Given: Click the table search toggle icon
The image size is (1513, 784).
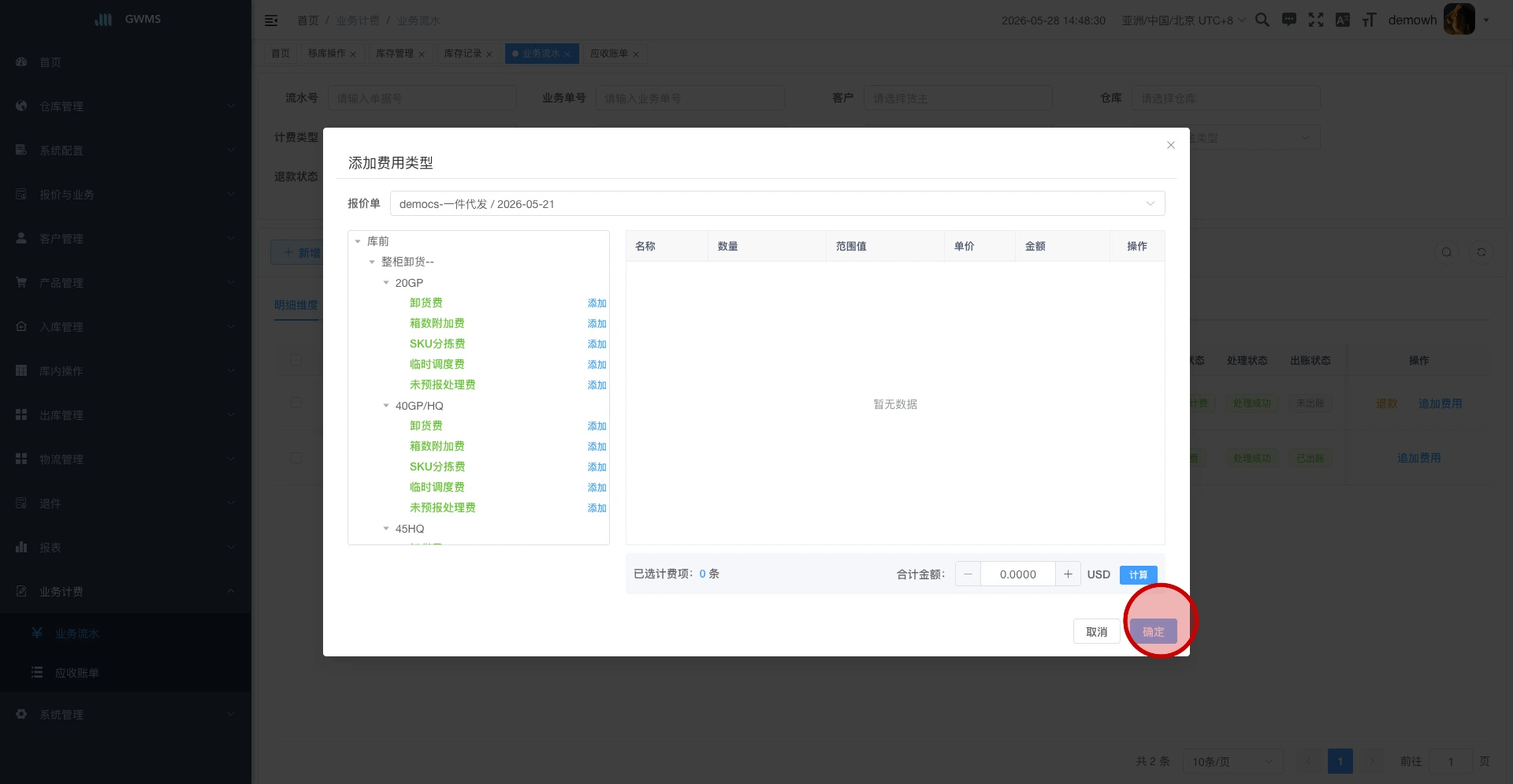Looking at the screenshot, I should (1447, 252).
